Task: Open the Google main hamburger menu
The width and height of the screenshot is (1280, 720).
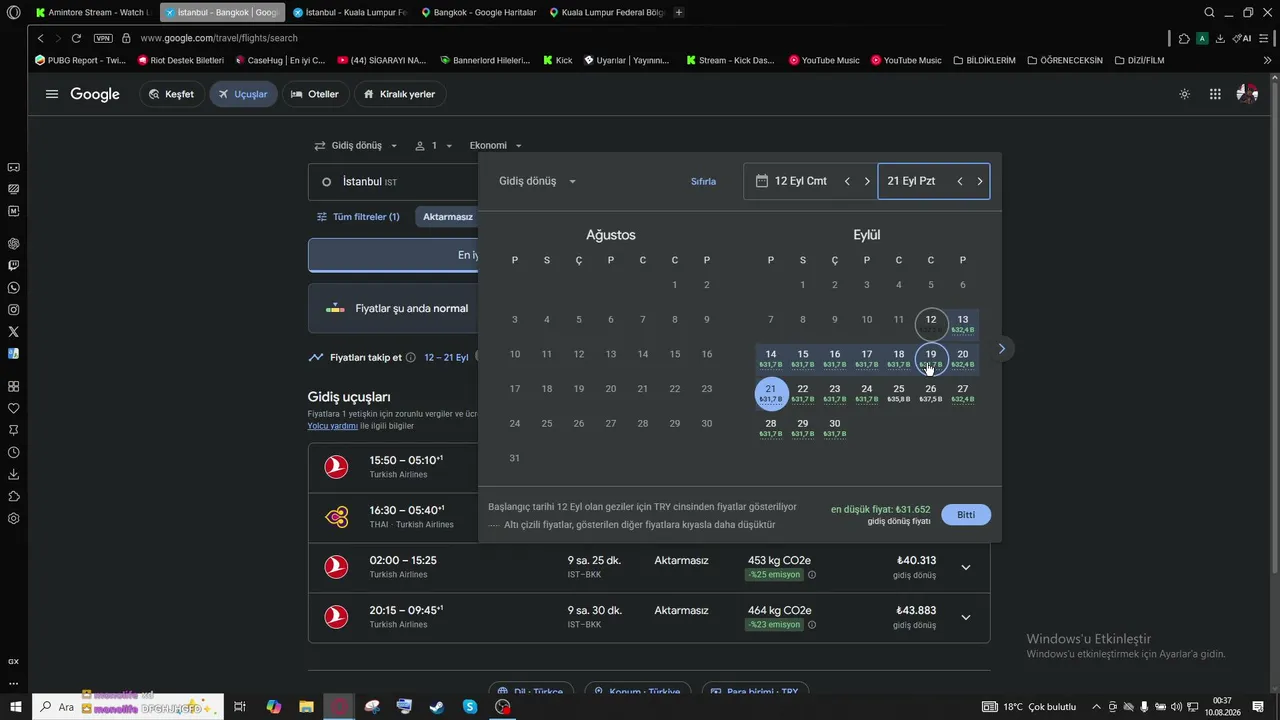Action: (52, 94)
